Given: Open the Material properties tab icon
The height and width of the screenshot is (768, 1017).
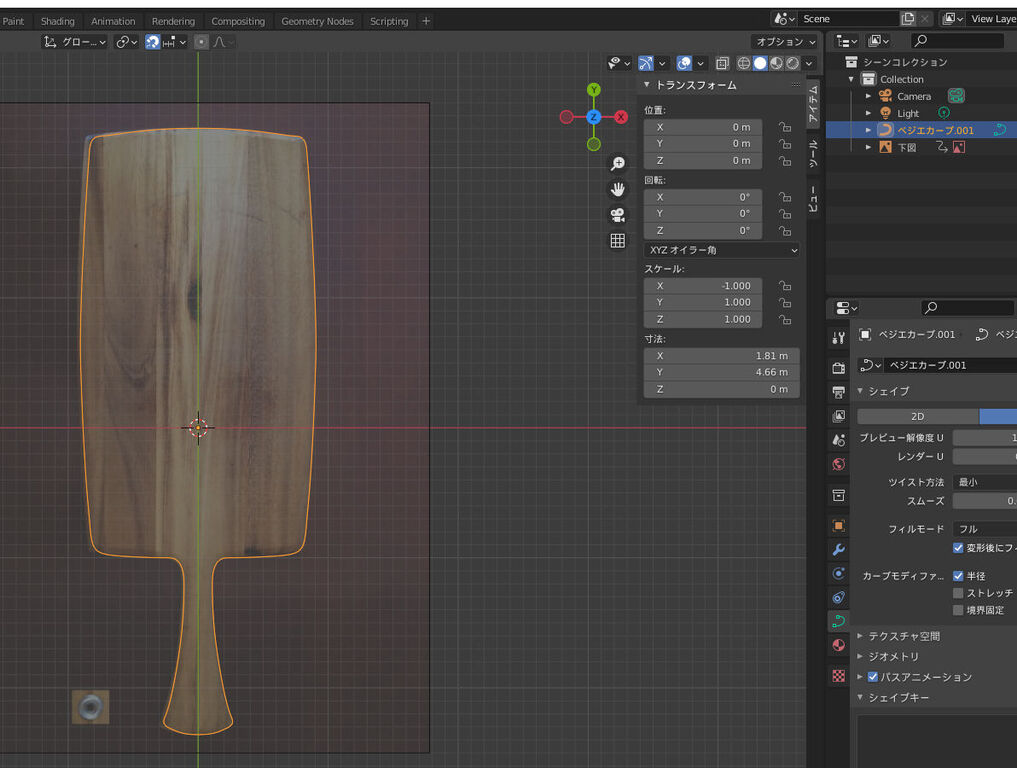Looking at the screenshot, I should [x=839, y=645].
